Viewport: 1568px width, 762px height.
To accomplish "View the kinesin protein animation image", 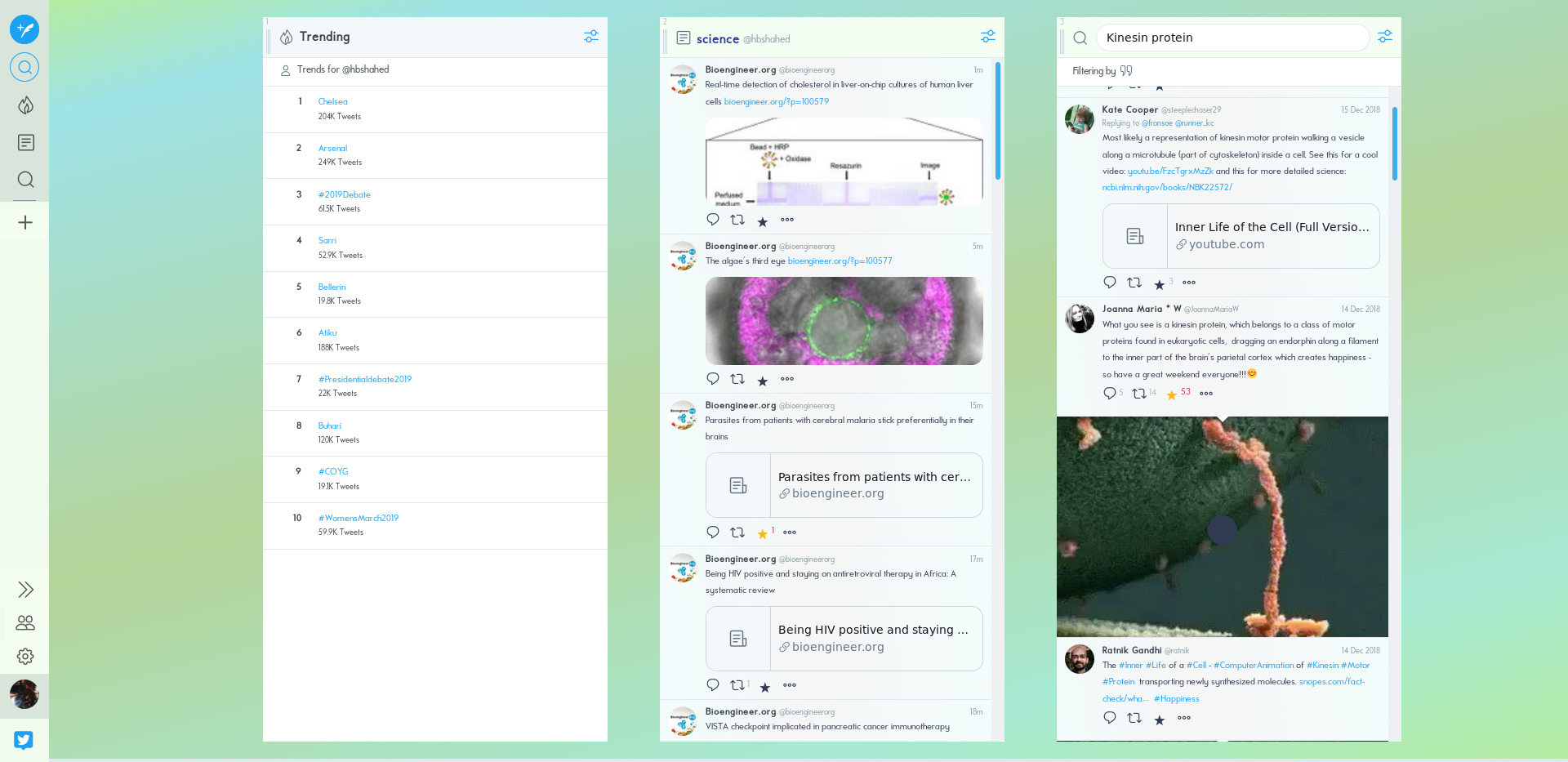I will [x=1223, y=527].
